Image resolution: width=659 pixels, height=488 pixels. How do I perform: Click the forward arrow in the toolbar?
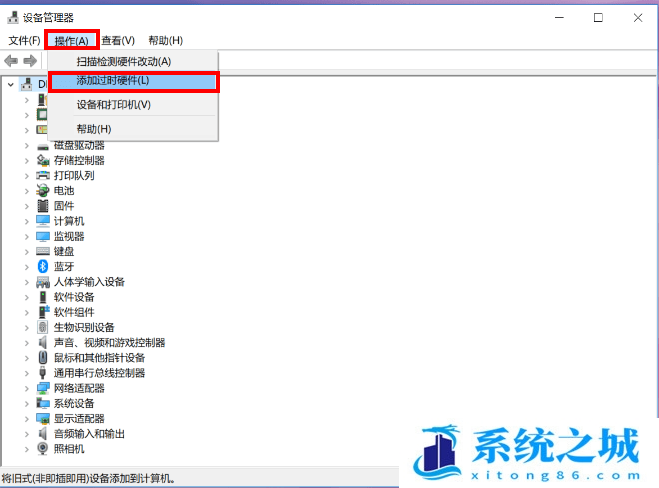click(30, 61)
